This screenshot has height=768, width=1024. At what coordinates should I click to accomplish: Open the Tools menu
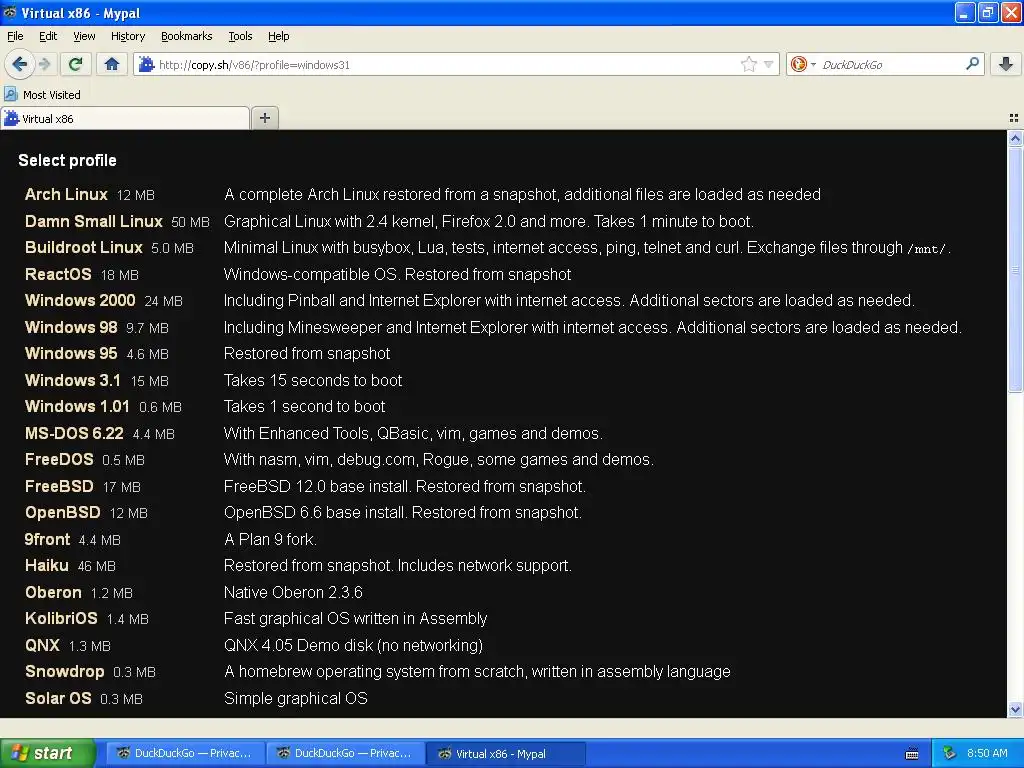[x=240, y=36]
